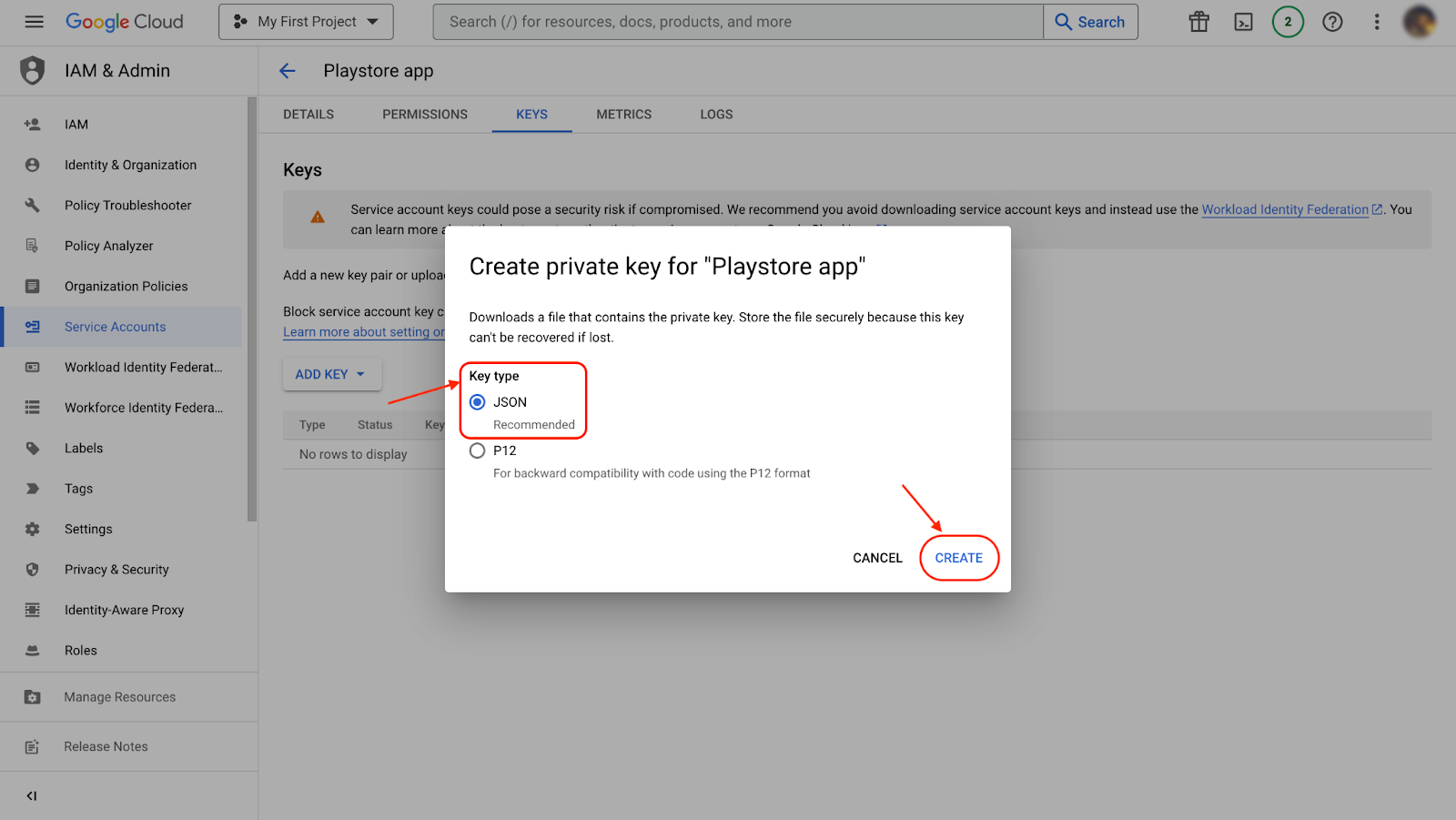The image size is (1456, 820).
Task: Switch to the METRICS tab
Action: [623, 115]
